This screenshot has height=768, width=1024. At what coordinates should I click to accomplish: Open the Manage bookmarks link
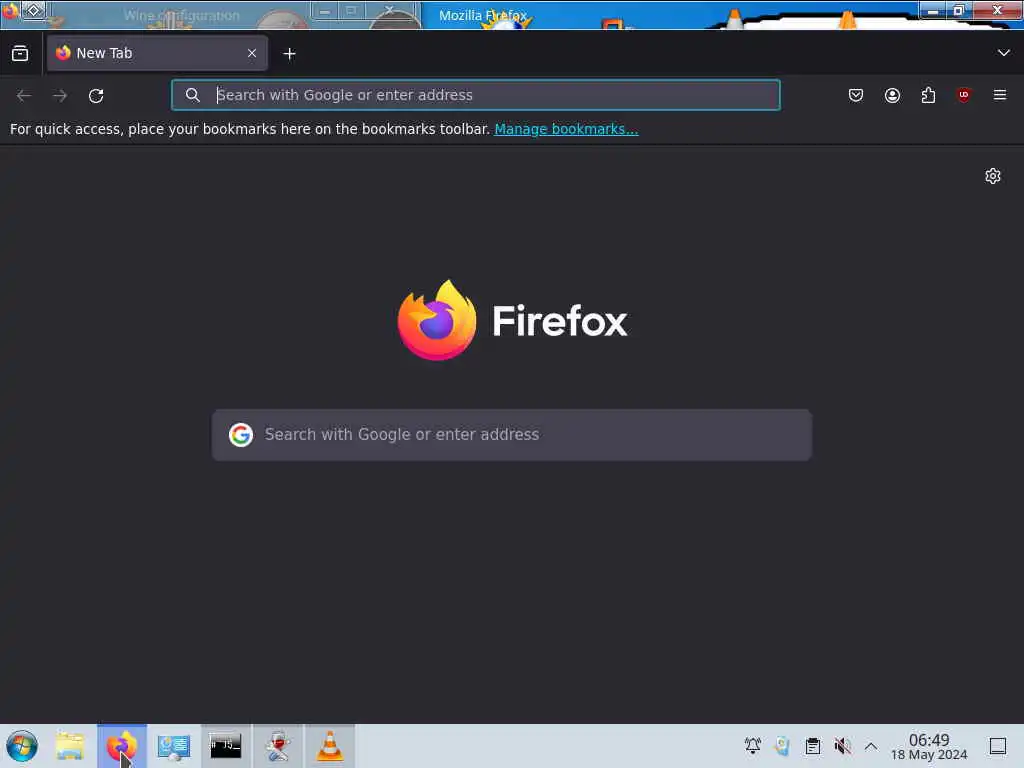[x=566, y=129]
